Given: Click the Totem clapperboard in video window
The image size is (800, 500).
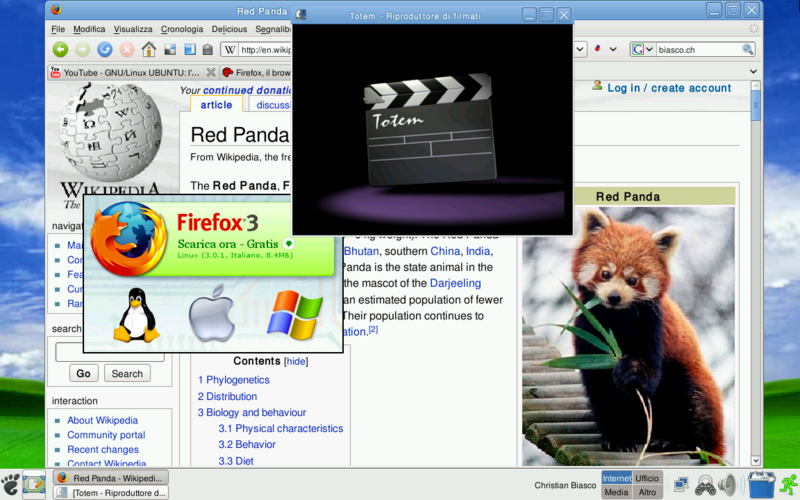Looking at the screenshot, I should (430, 129).
